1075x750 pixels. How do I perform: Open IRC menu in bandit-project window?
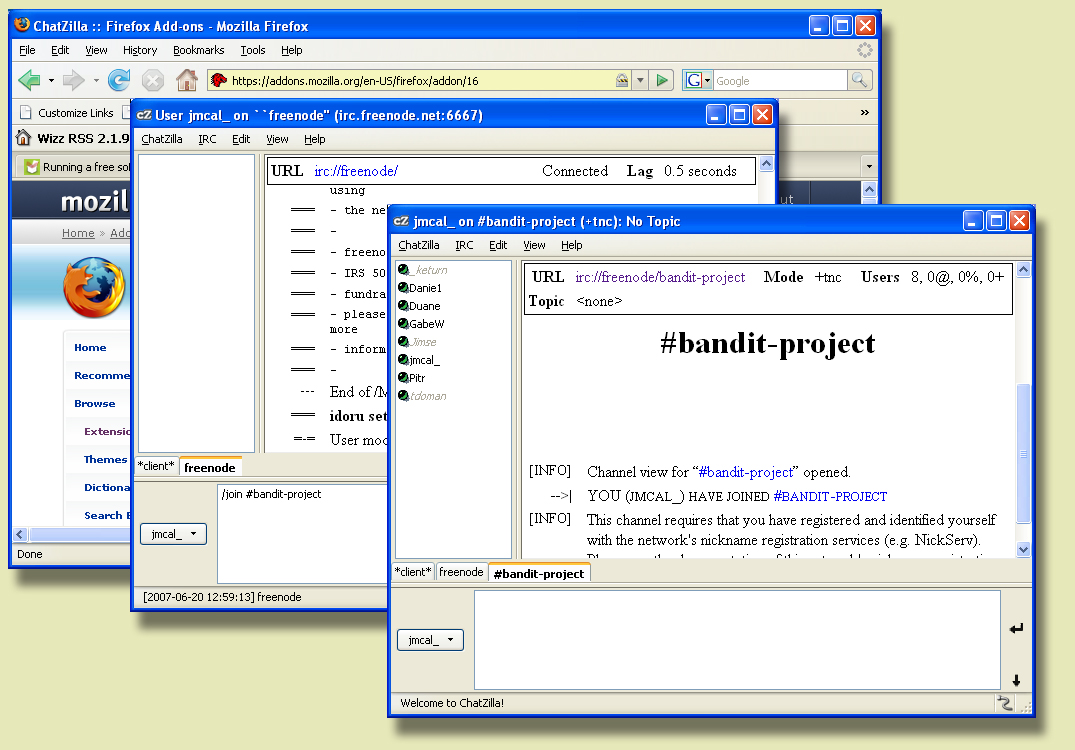click(464, 245)
